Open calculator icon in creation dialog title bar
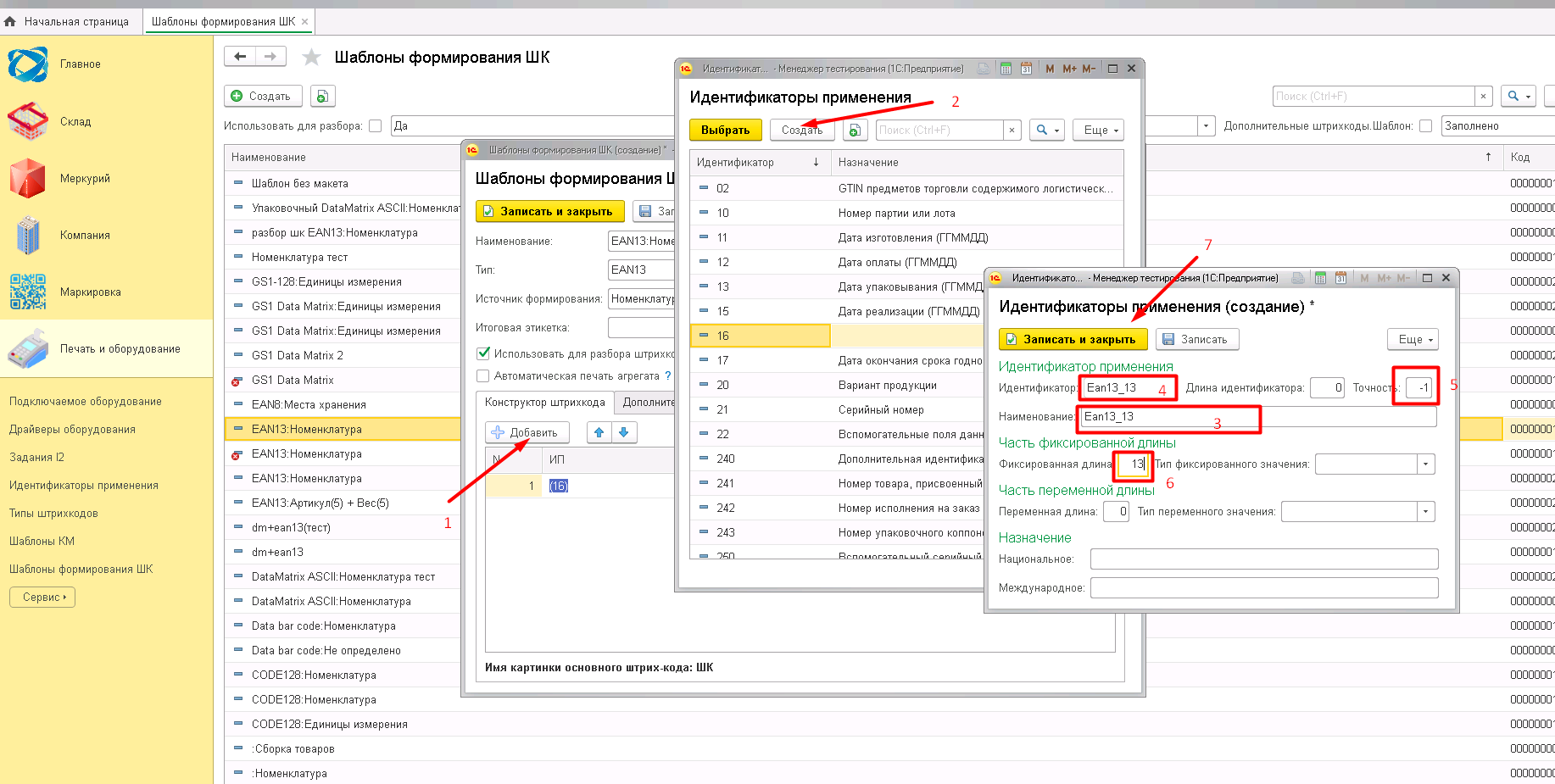 point(1320,278)
